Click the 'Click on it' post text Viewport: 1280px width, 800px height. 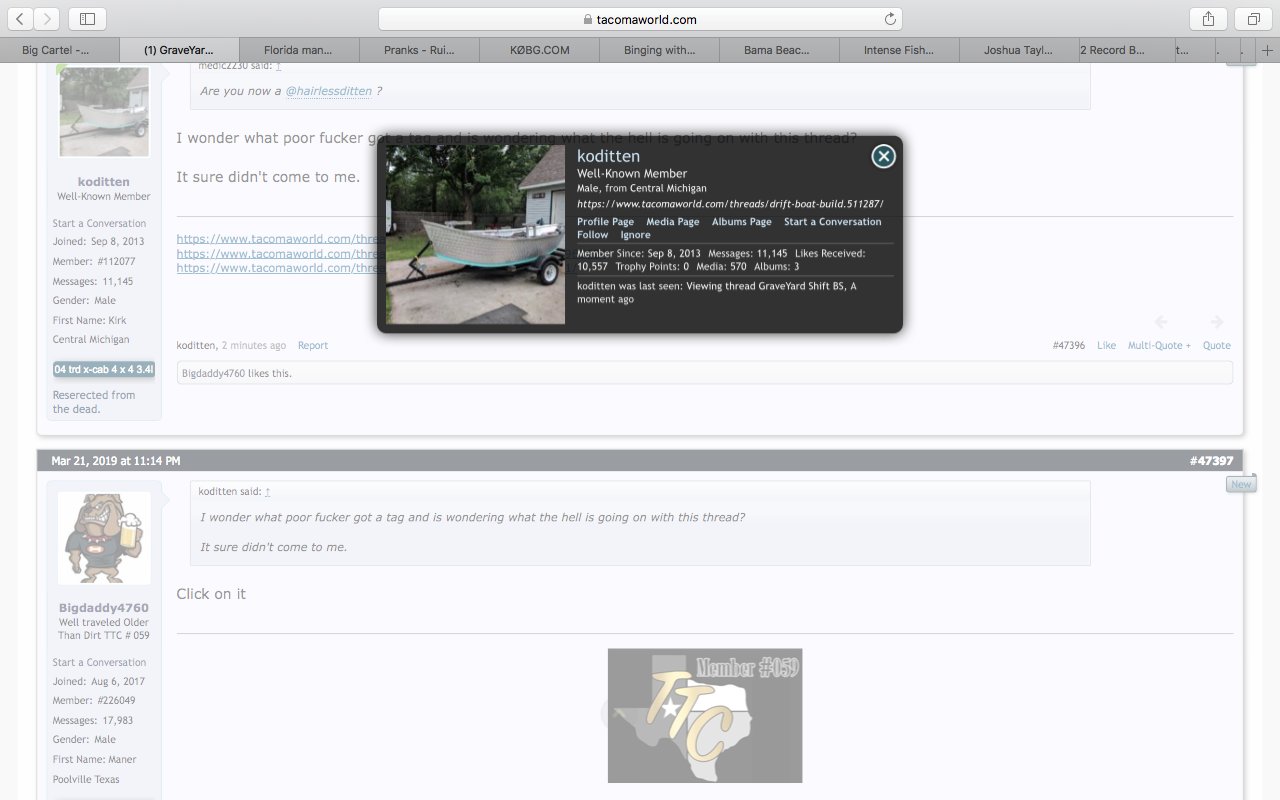coord(211,594)
